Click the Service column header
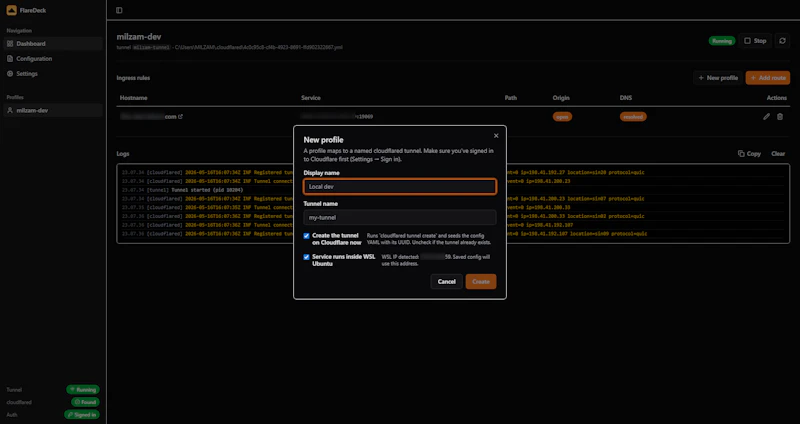The width and height of the screenshot is (800, 424). point(311,98)
